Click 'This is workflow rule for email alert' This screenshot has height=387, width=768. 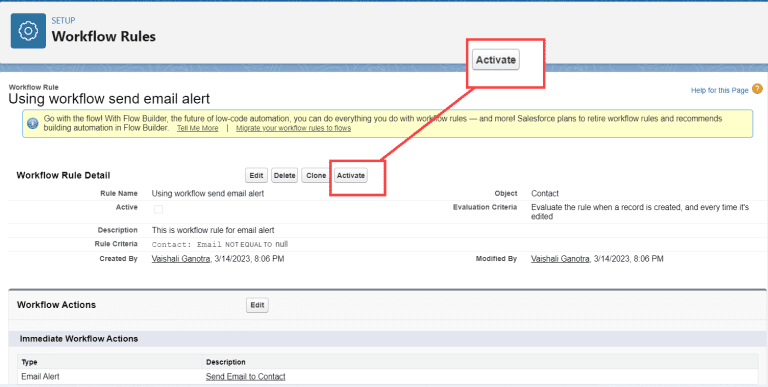click(x=213, y=230)
